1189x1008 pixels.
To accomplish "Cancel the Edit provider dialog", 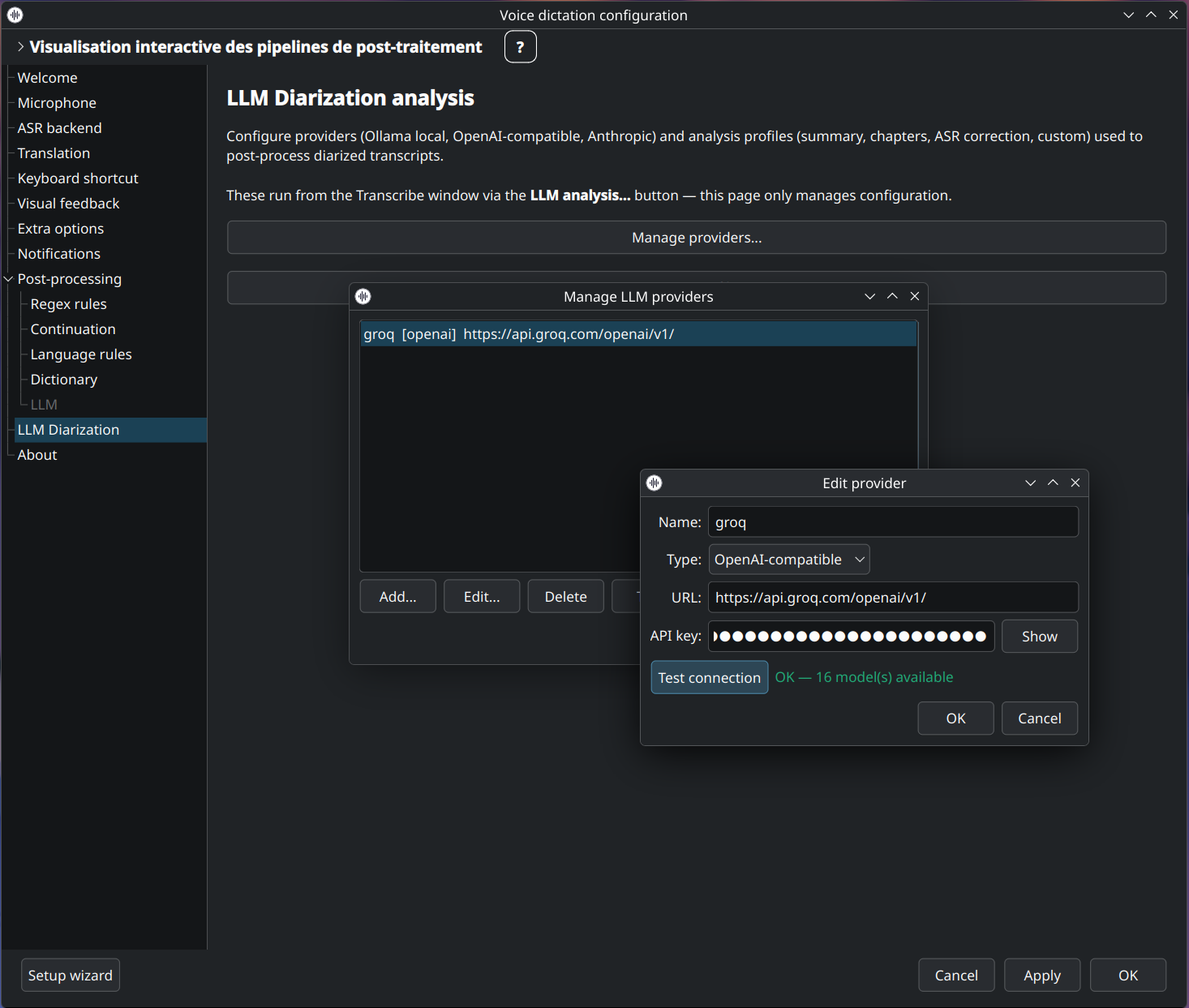I will [1040, 718].
